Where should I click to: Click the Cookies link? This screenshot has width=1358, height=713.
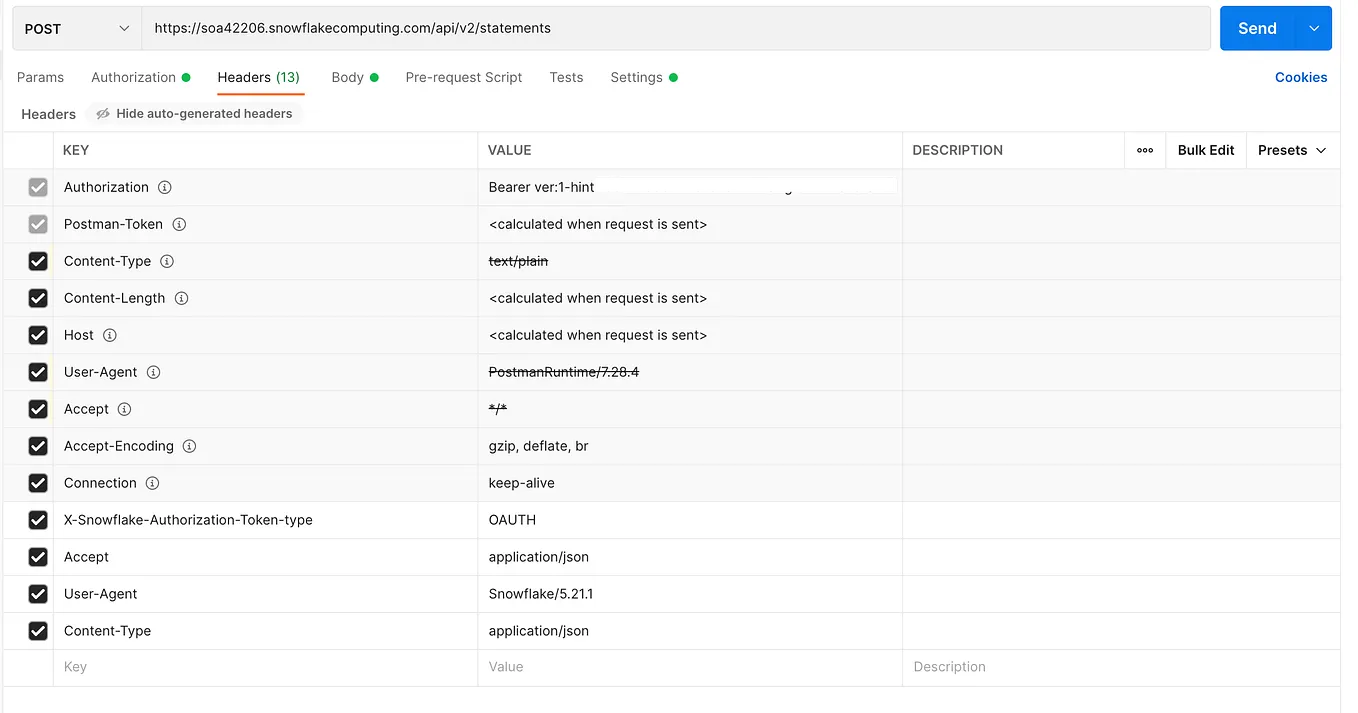click(x=1301, y=77)
